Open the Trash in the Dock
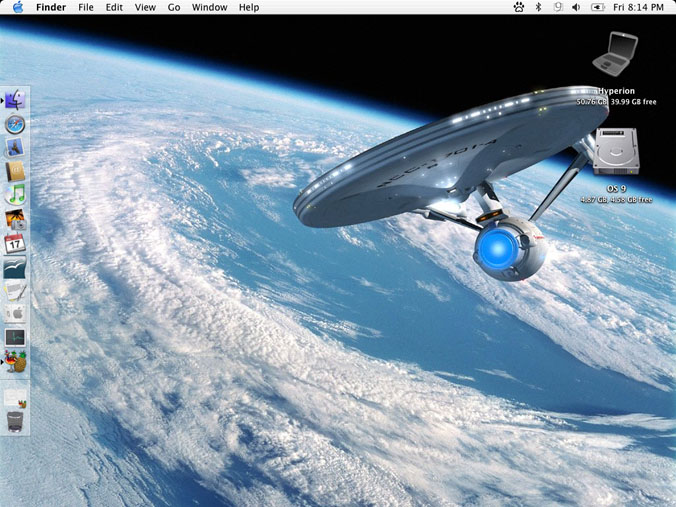This screenshot has width=676, height=507. tap(16, 421)
